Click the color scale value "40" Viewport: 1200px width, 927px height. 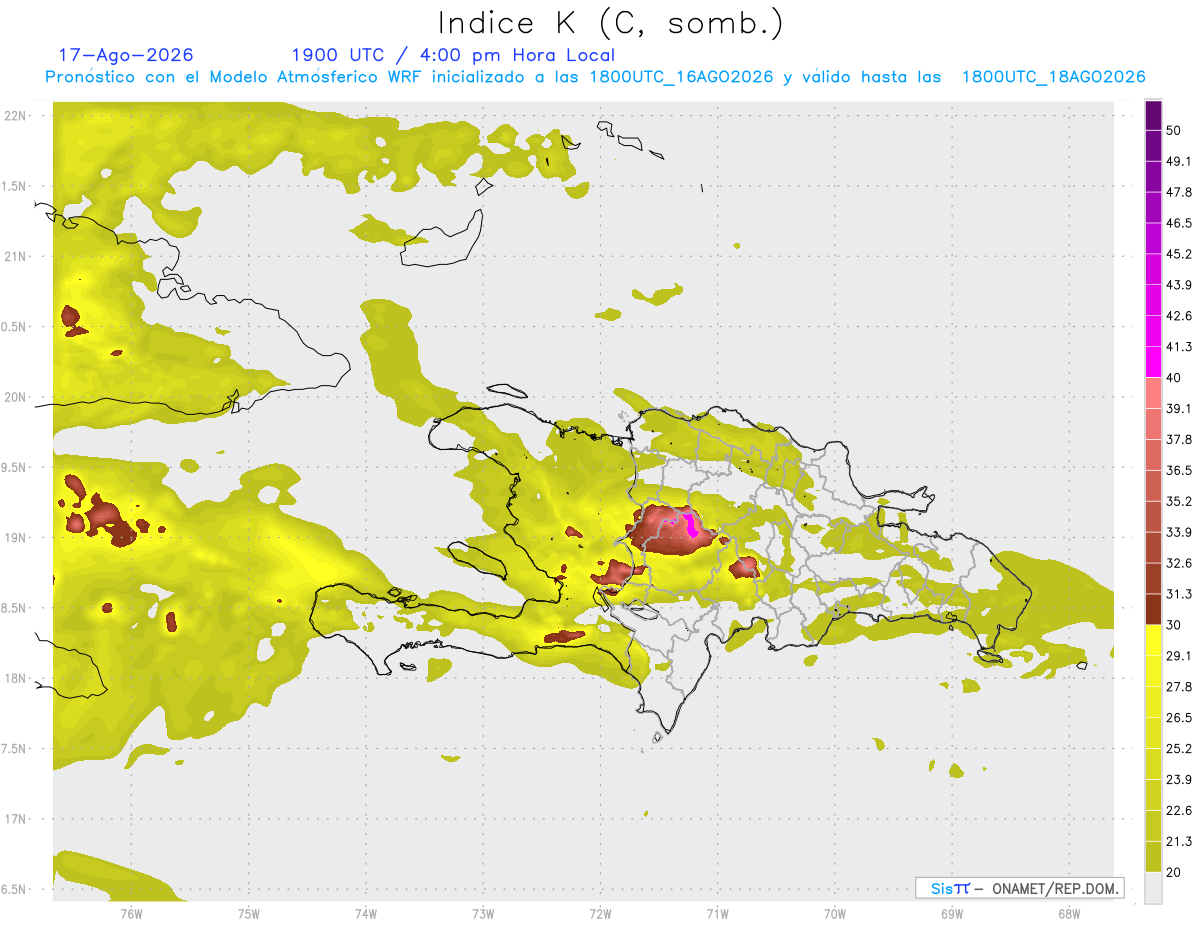pos(1174,378)
